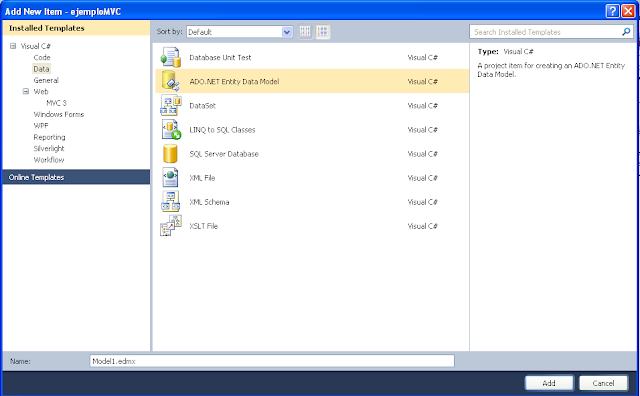Select the XSLT File template icon
The image size is (640, 396).
pos(171,226)
